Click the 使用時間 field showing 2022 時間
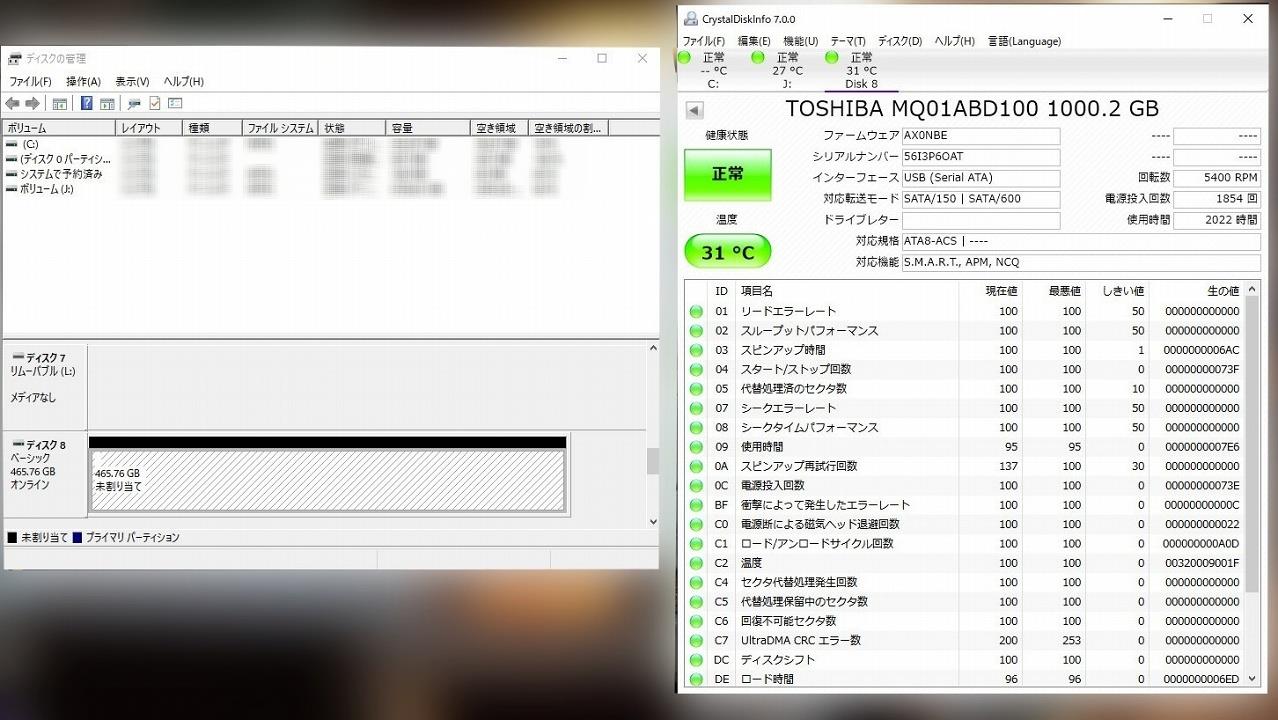The height and width of the screenshot is (720, 1278). 1216,220
